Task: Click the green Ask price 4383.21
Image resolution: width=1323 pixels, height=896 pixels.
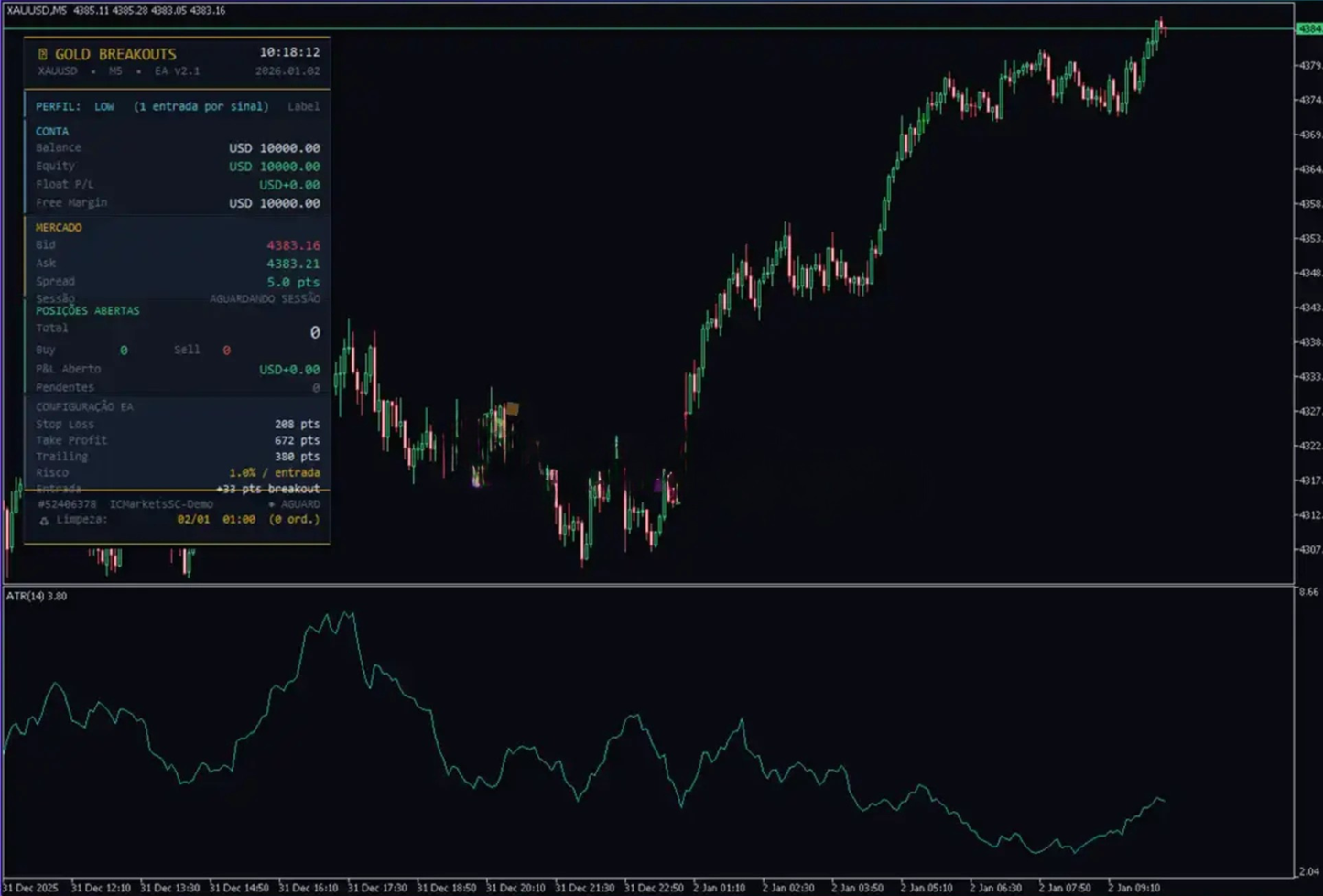Action: (x=293, y=264)
